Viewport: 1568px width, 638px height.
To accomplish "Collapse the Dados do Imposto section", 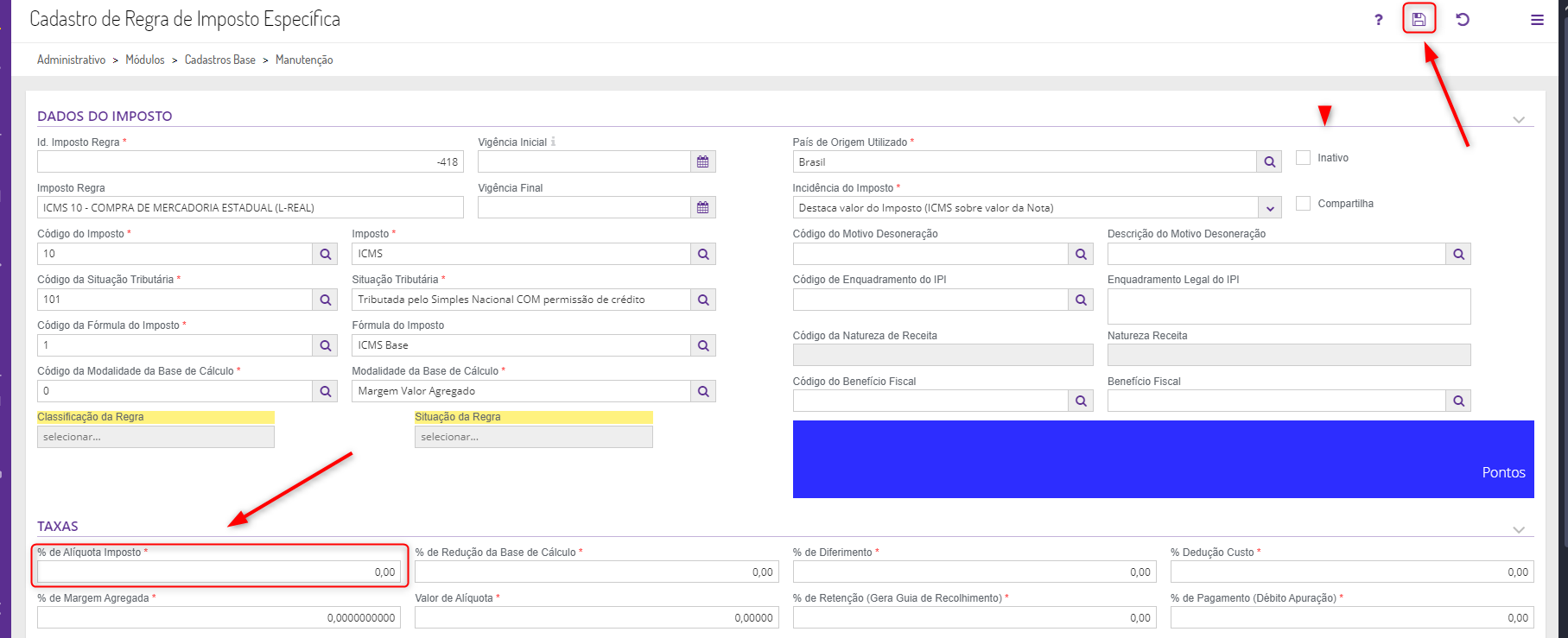I will pyautogui.click(x=1519, y=119).
